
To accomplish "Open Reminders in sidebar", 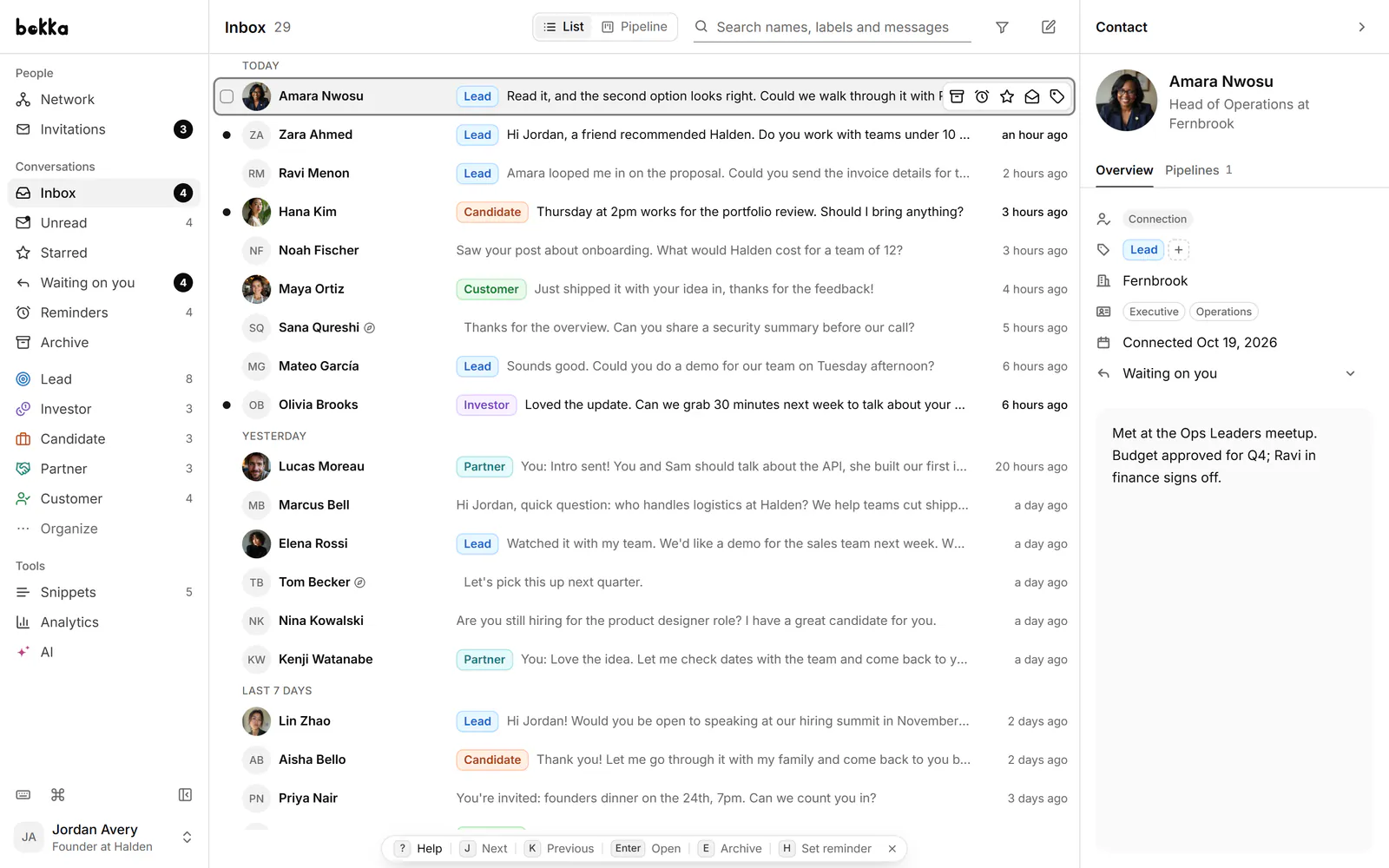I will (104, 312).
